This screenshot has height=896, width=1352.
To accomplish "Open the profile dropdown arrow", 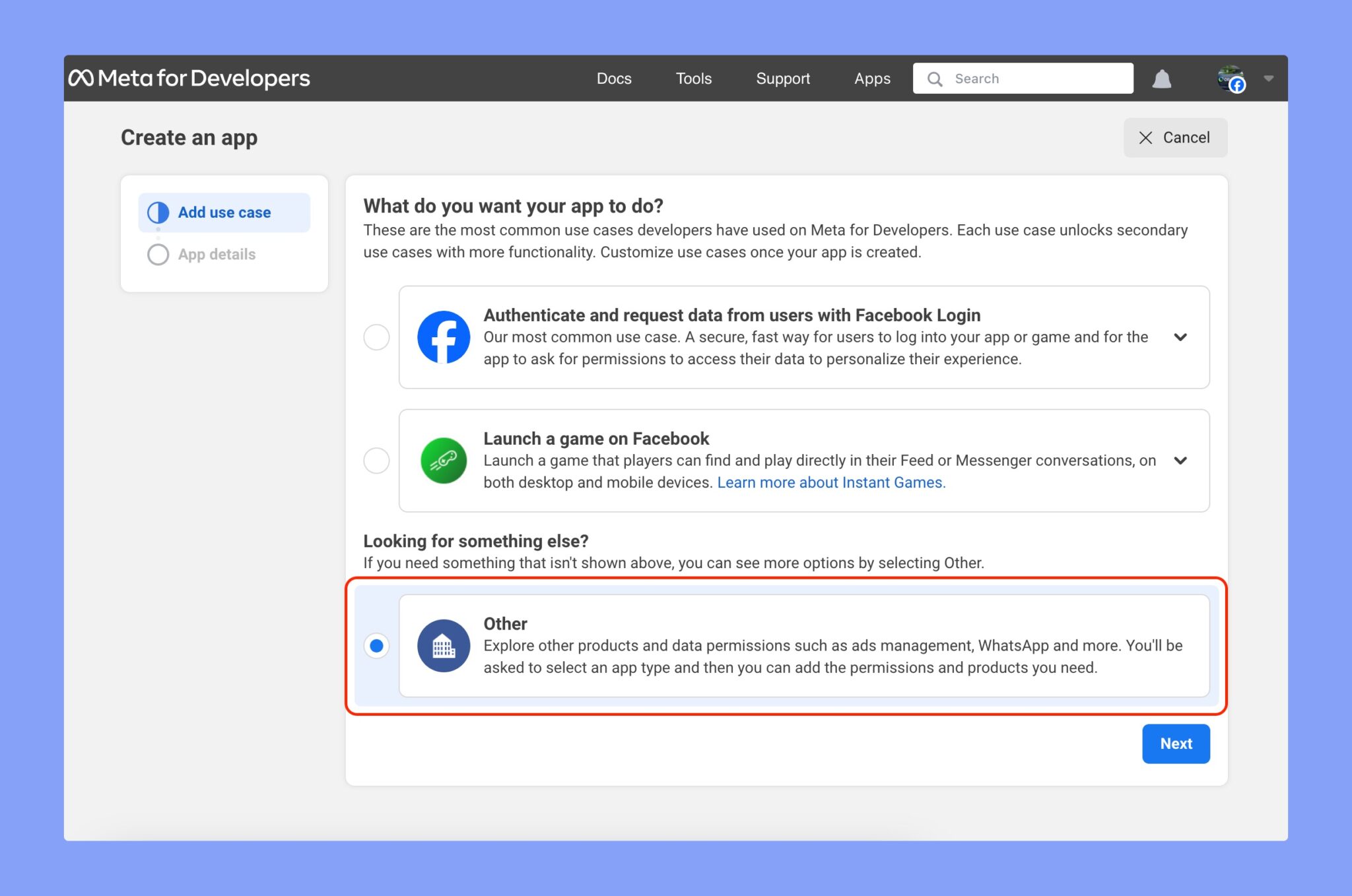I will (1268, 78).
